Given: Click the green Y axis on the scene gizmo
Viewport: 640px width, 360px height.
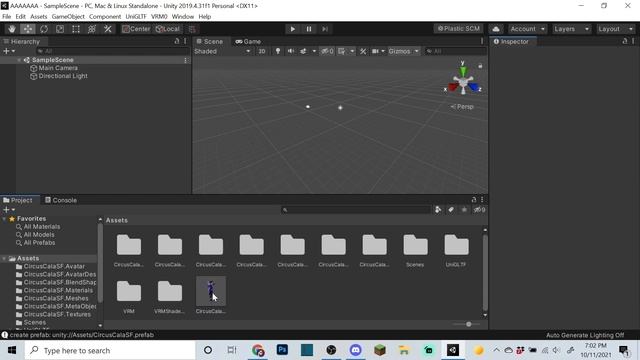Looking at the screenshot, I should tap(463, 70).
